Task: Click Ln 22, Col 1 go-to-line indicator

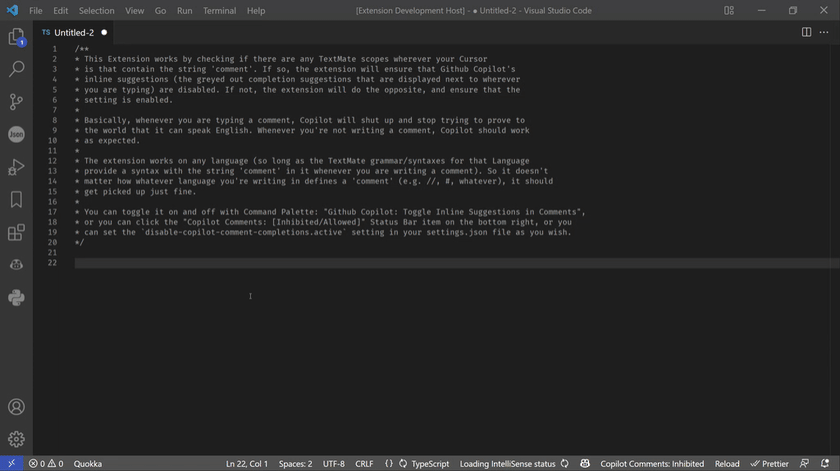Action: [246, 463]
